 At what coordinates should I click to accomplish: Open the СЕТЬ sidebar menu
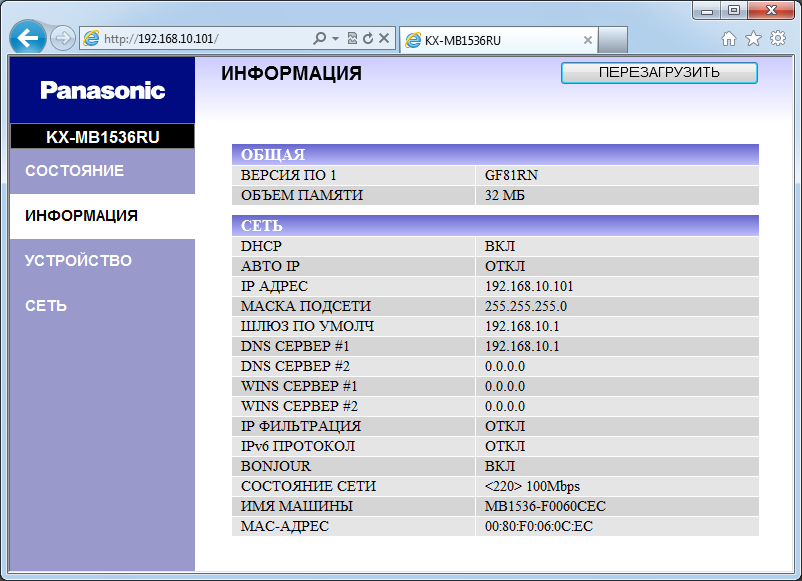click(x=102, y=306)
